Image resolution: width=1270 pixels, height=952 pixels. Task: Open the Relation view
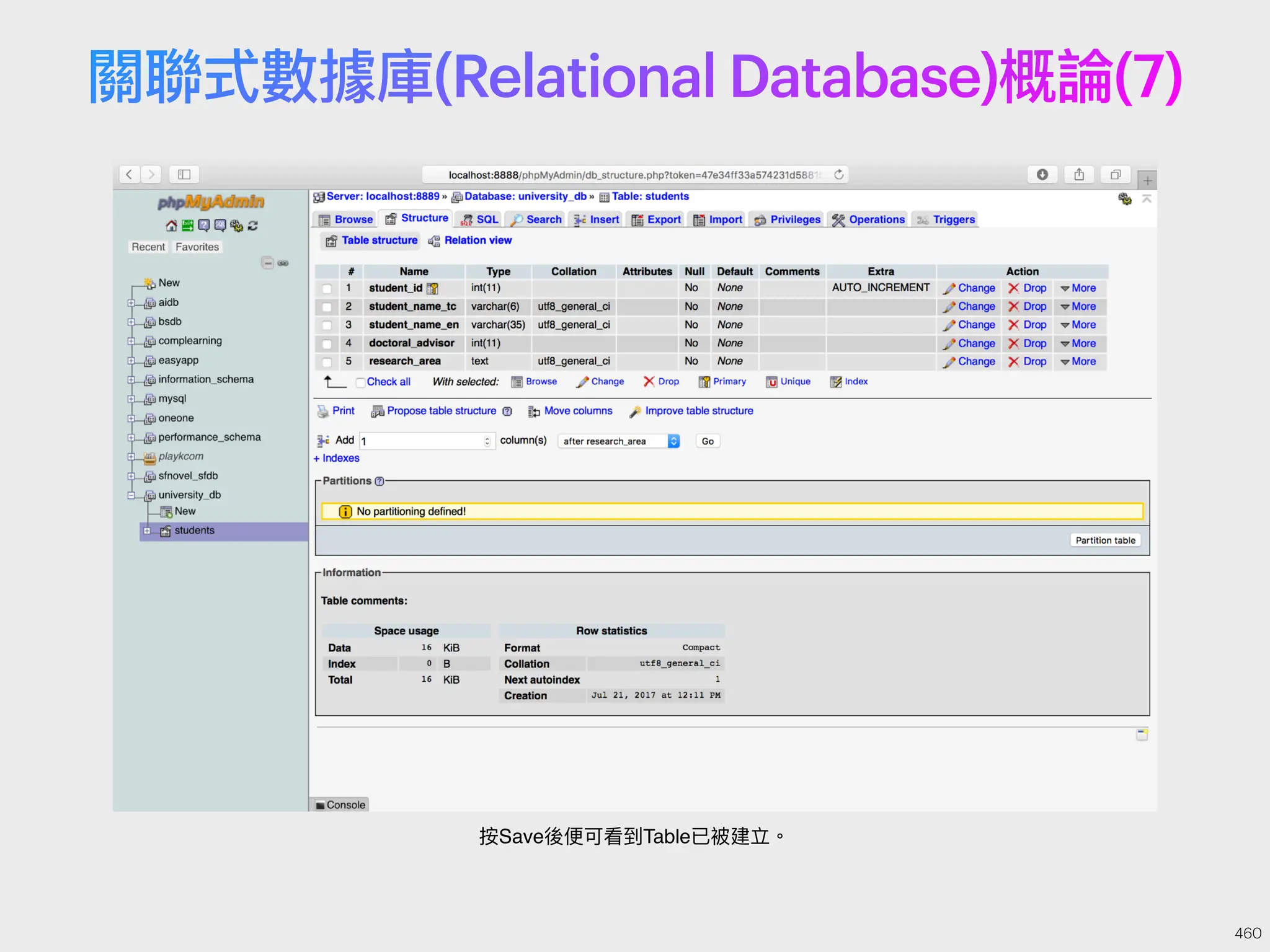tap(469, 240)
